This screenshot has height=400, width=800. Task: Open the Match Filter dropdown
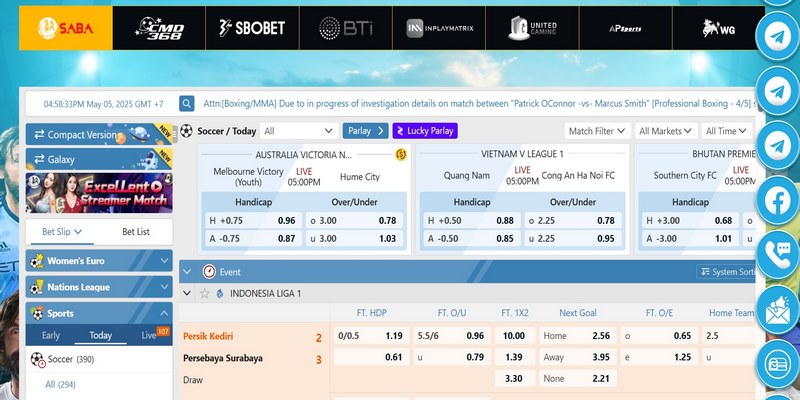[x=597, y=131]
